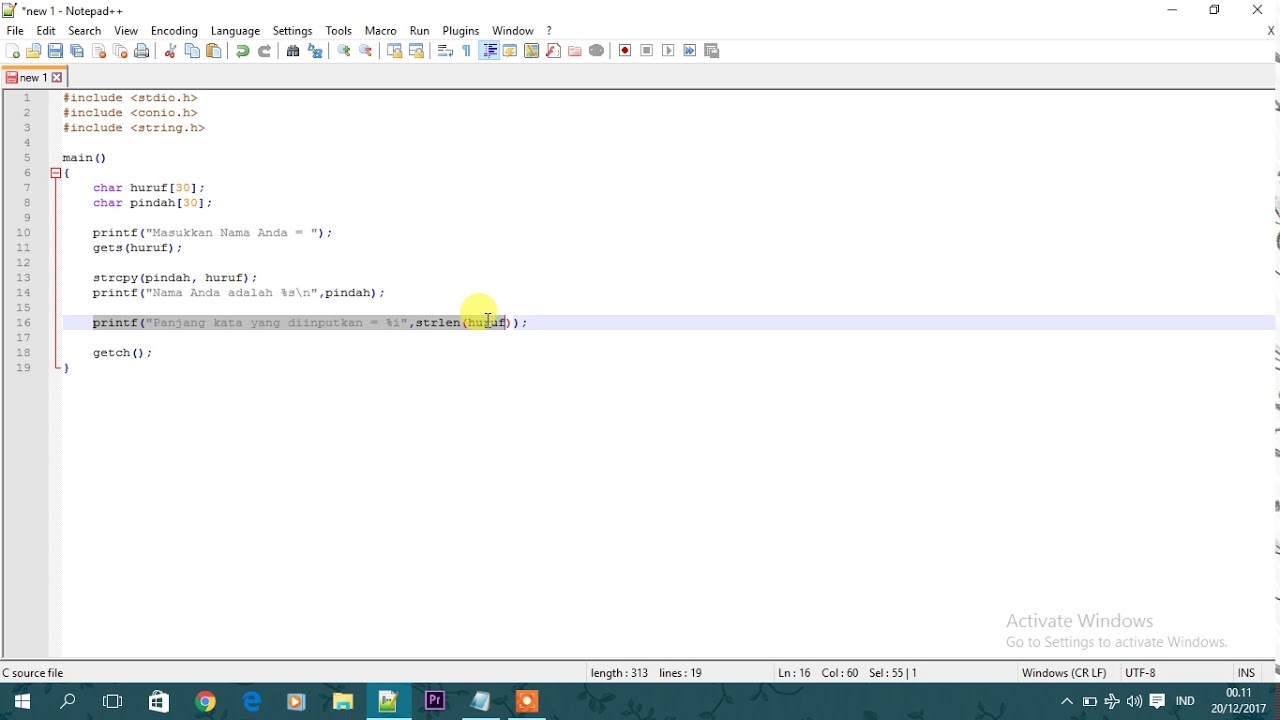Open File Explorer from the taskbar
The height and width of the screenshot is (720, 1280).
coord(343,701)
